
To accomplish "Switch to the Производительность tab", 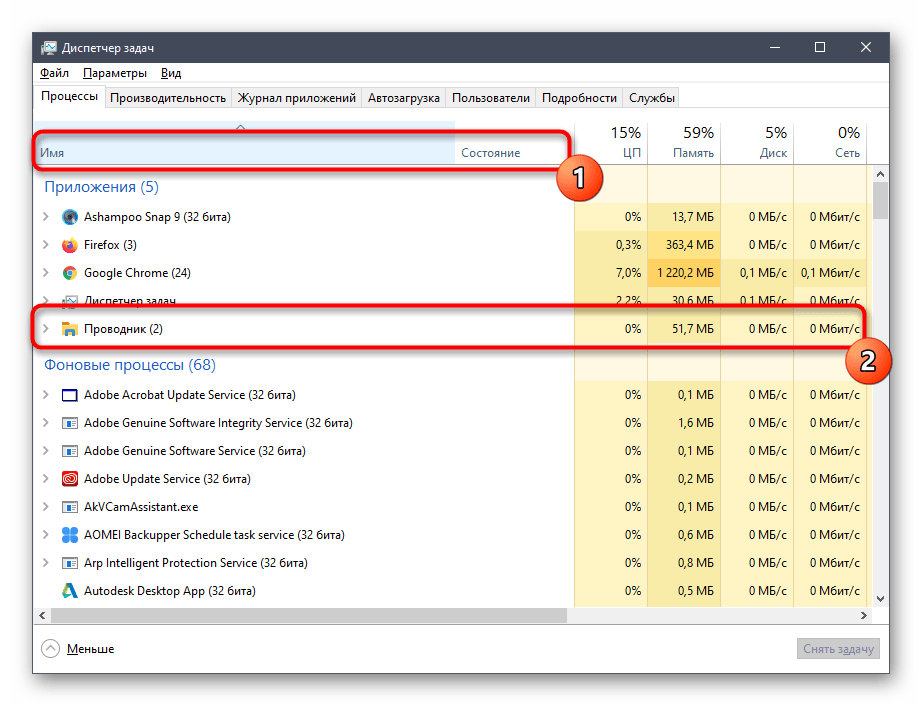I will pyautogui.click(x=168, y=98).
